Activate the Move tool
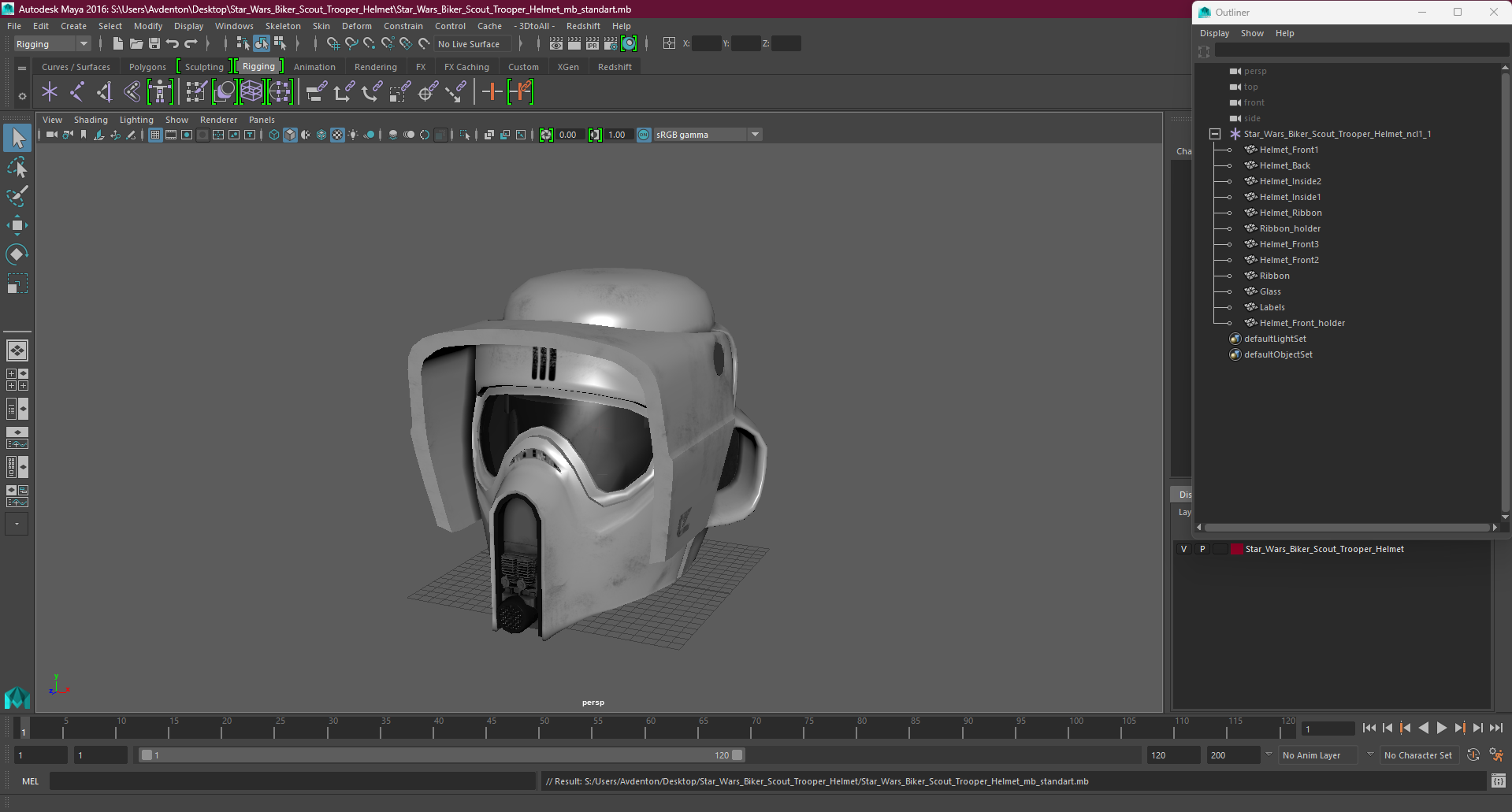 17,225
